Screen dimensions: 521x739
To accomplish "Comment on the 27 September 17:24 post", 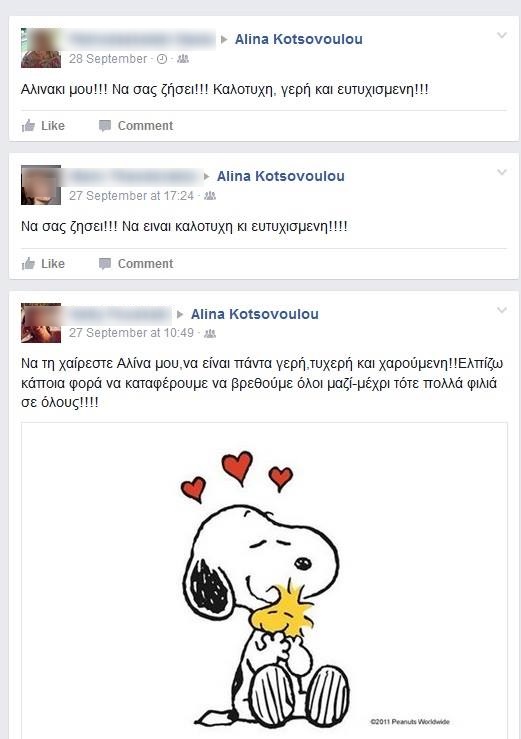I will (136, 263).
